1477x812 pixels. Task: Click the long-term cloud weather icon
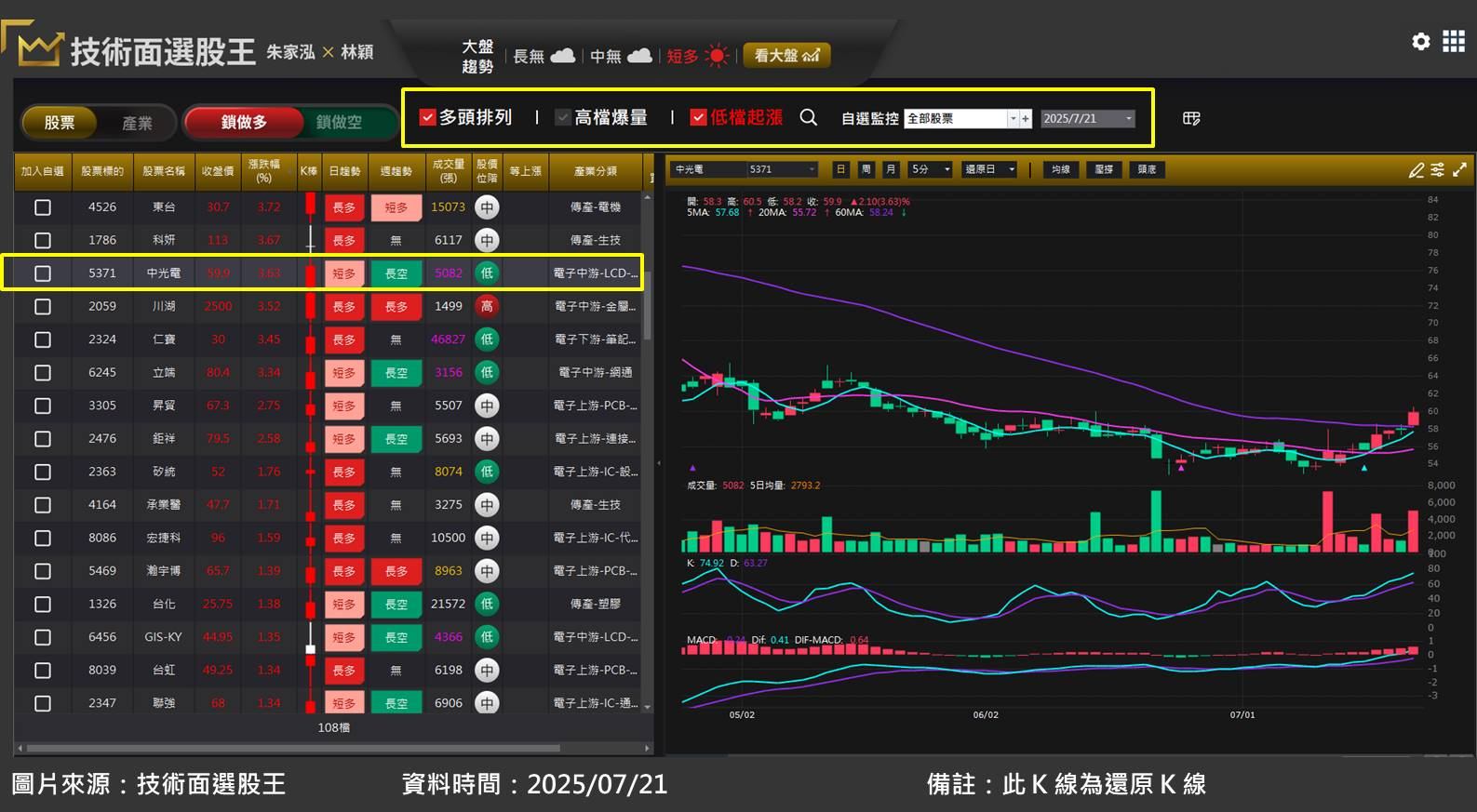point(563,56)
